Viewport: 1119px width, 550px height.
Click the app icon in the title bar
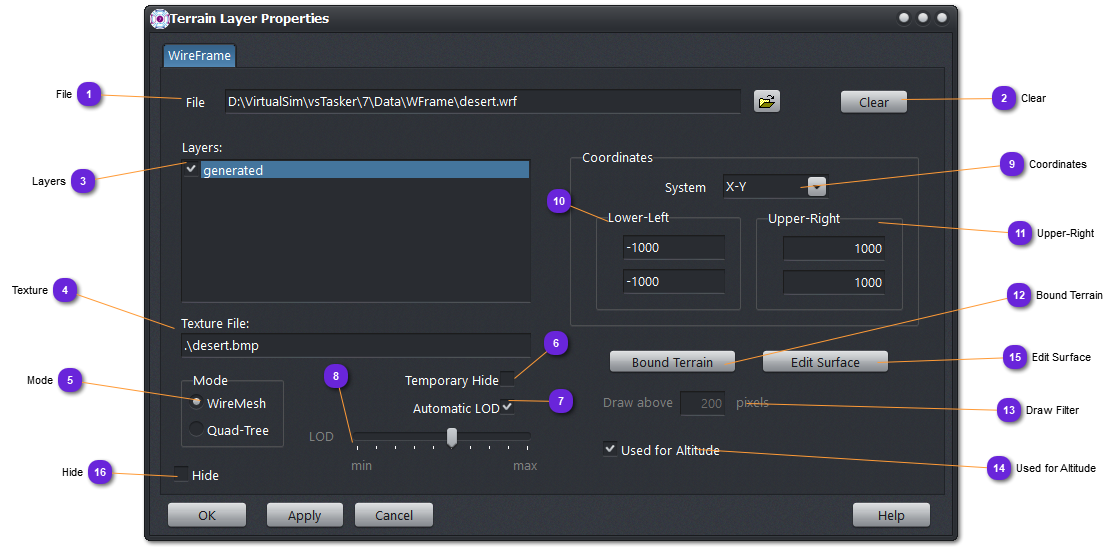pos(159,18)
